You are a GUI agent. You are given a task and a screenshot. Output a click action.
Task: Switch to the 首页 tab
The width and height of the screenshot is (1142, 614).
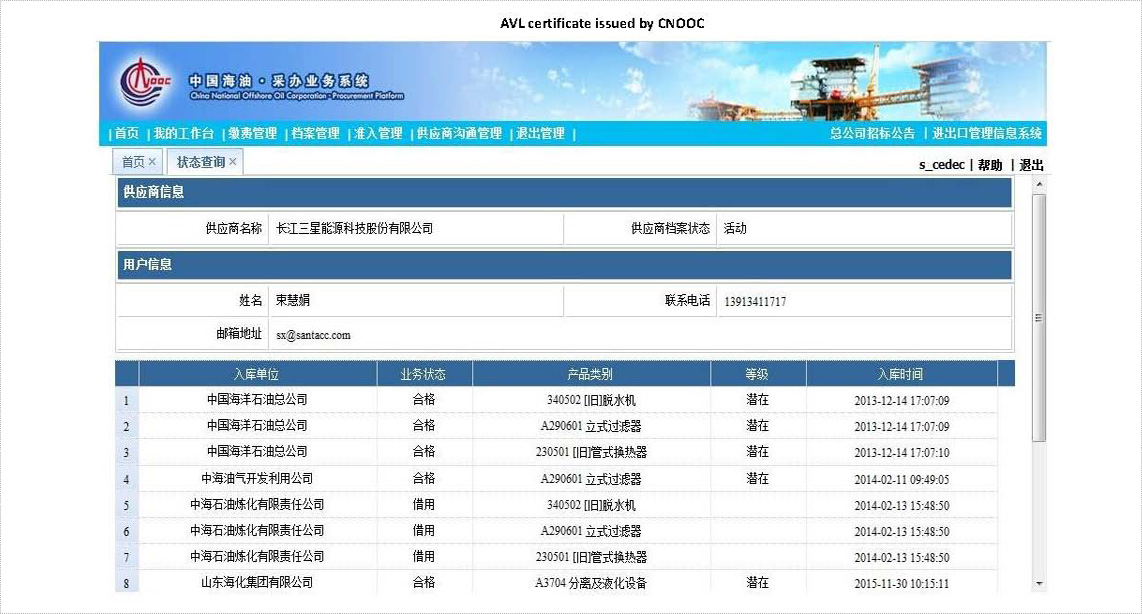[133, 162]
